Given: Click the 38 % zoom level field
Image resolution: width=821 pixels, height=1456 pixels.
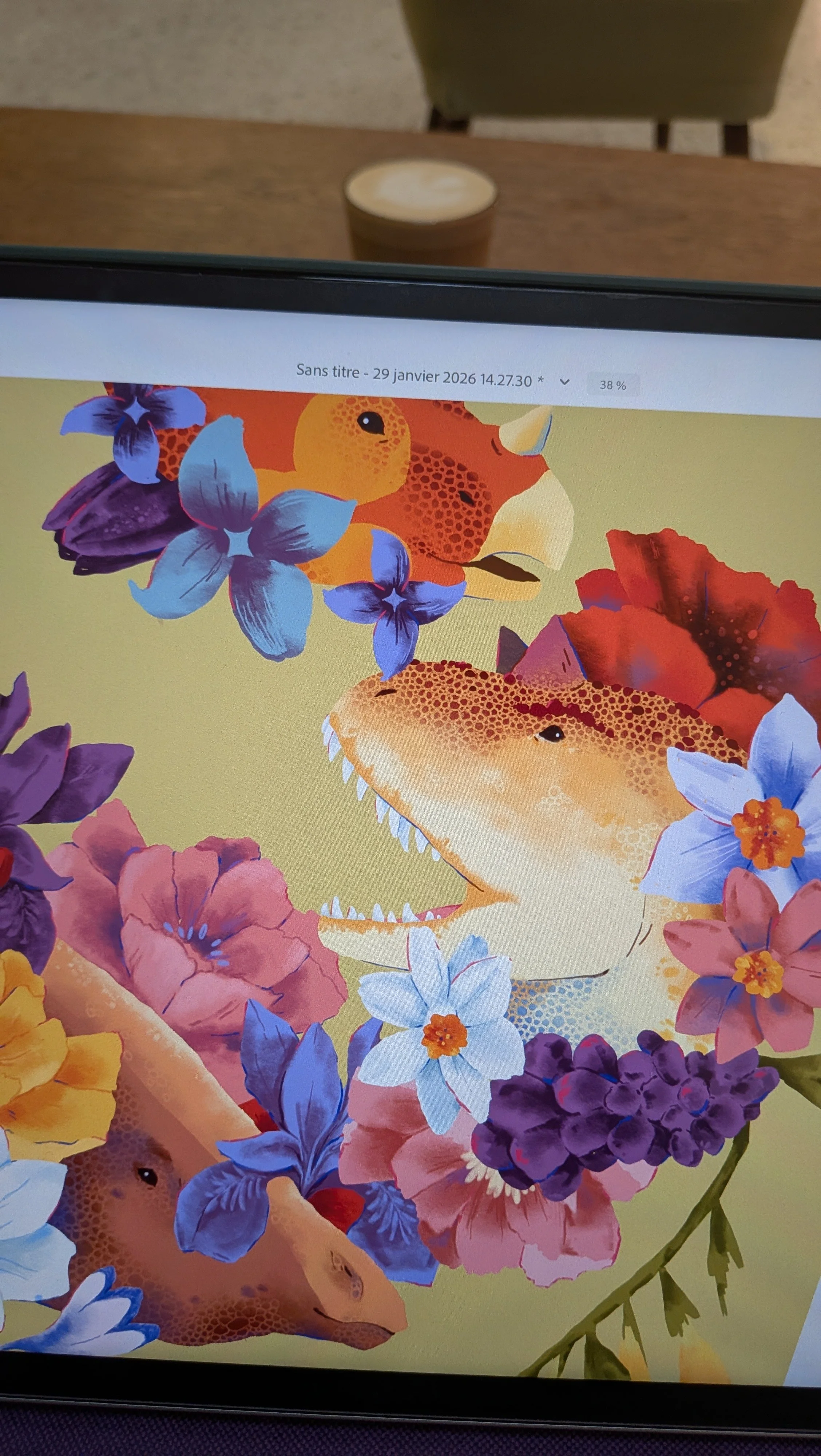Looking at the screenshot, I should click(x=613, y=385).
